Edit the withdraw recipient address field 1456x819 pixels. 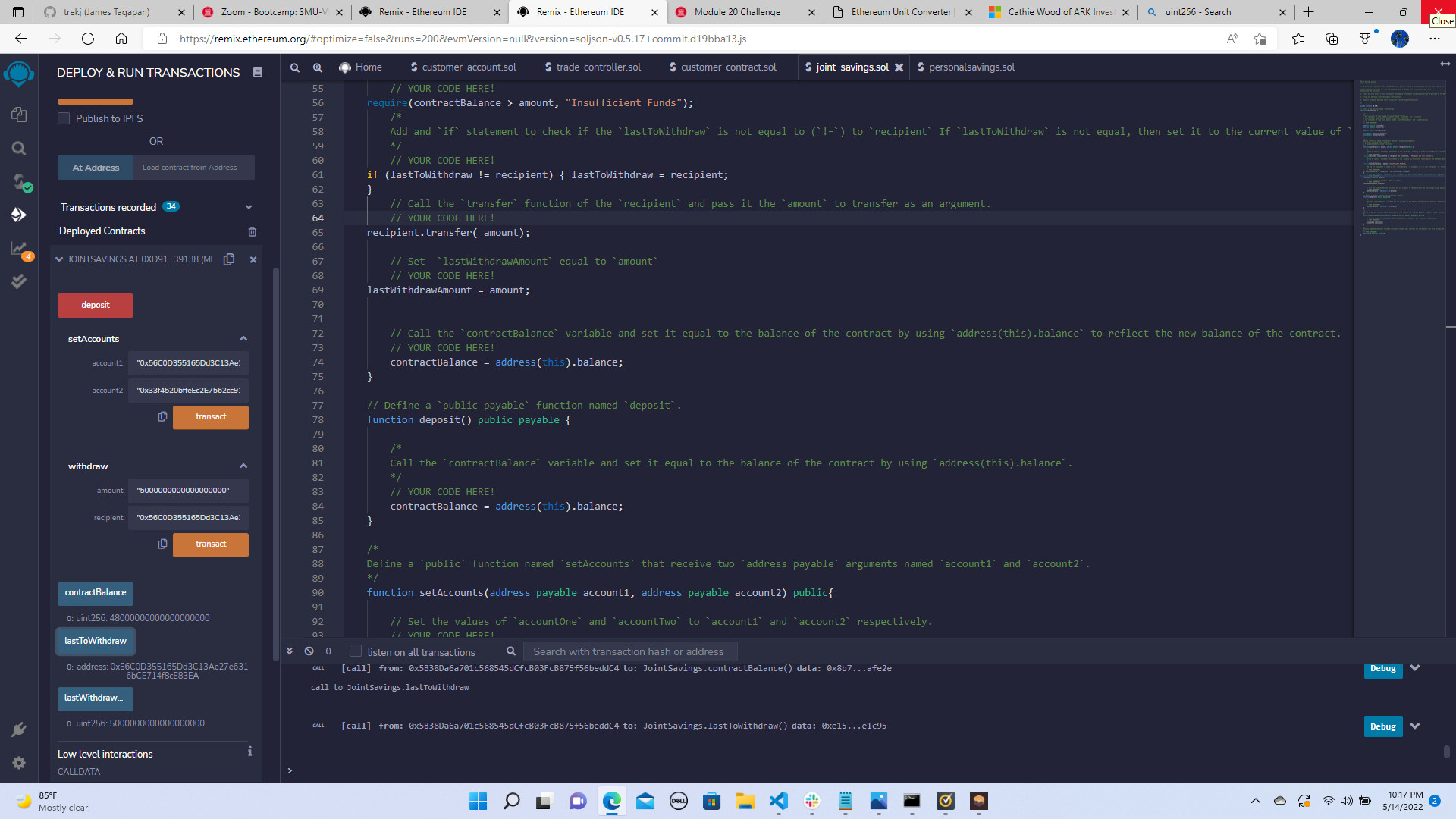click(188, 517)
